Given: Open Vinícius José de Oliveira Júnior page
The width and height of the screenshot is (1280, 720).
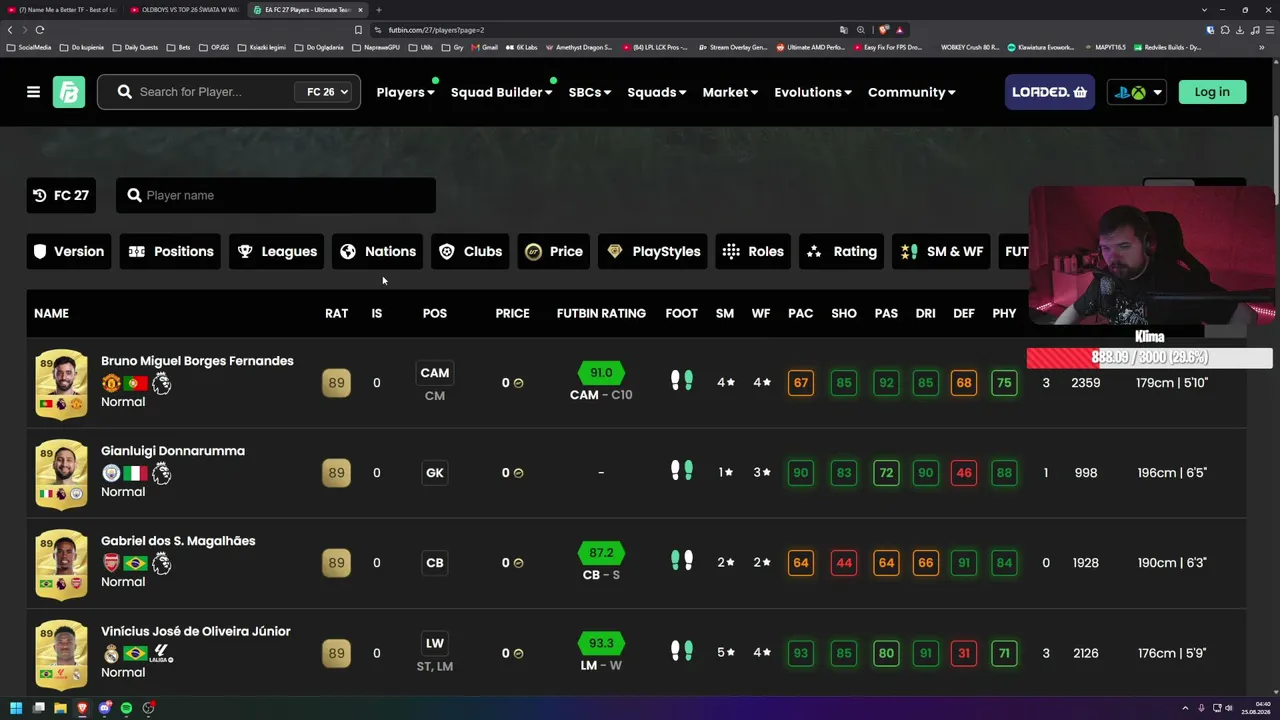Looking at the screenshot, I should click(x=196, y=631).
